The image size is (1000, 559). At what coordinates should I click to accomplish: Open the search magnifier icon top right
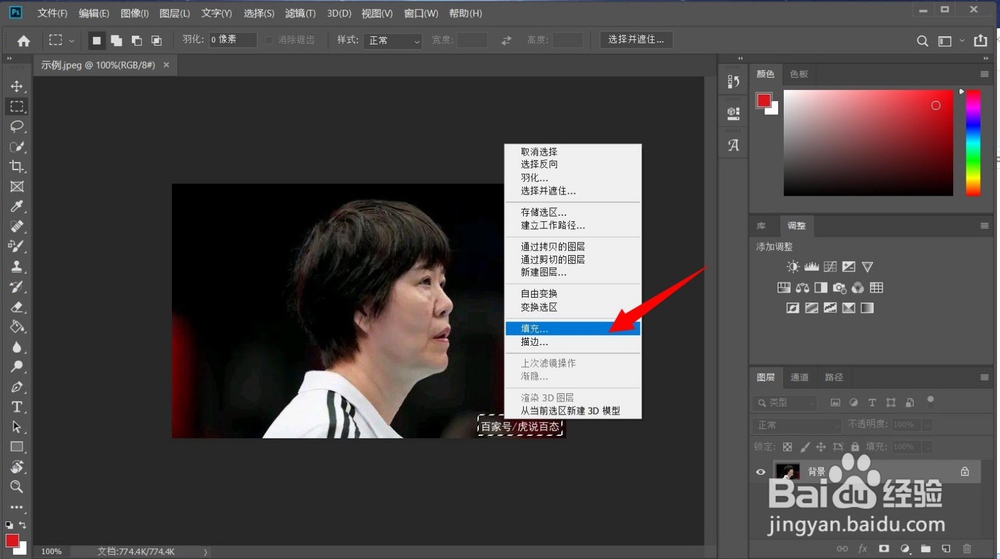922,41
